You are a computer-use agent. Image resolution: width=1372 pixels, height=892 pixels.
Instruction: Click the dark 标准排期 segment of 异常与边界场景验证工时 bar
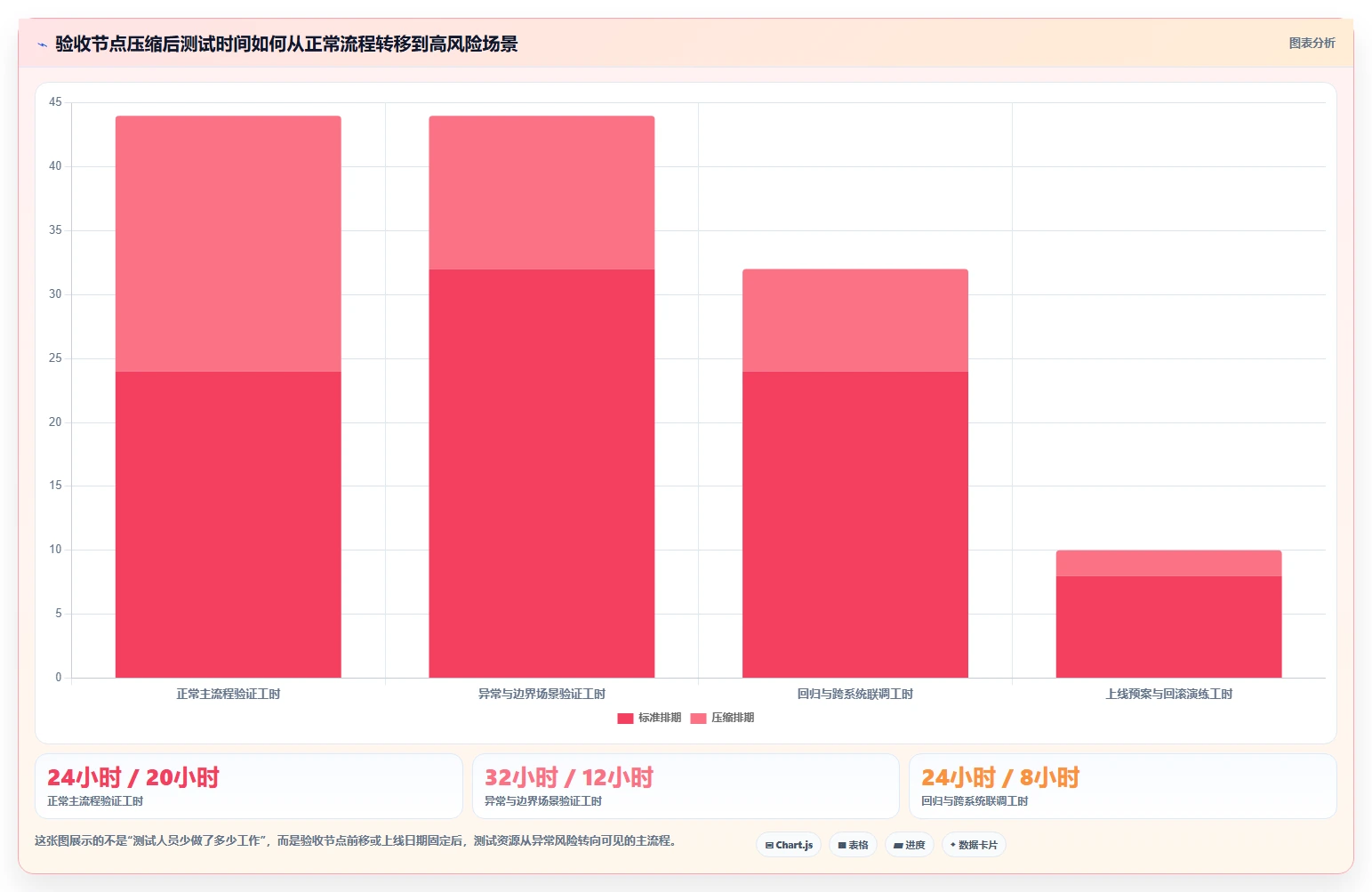[542, 473]
